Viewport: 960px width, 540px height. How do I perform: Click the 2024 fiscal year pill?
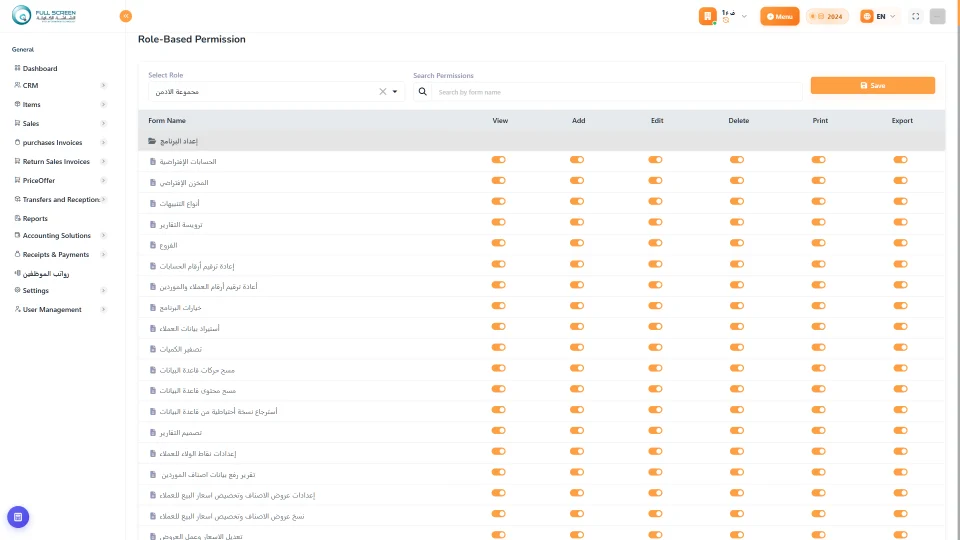[827, 17]
